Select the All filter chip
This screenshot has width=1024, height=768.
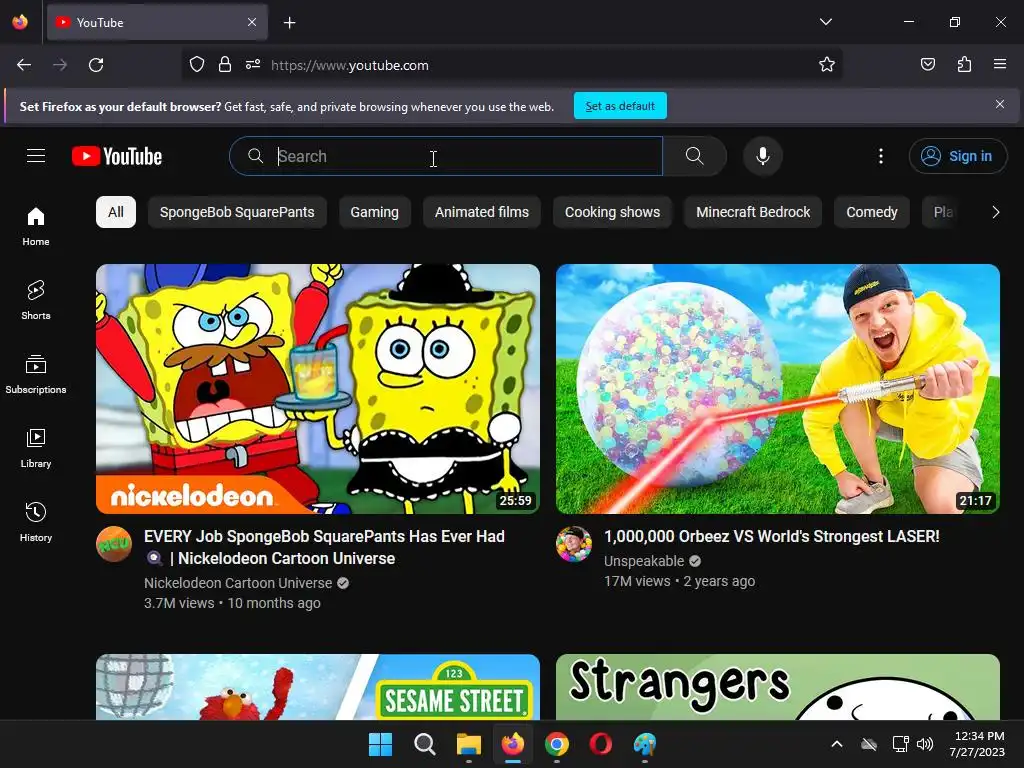[x=116, y=212]
